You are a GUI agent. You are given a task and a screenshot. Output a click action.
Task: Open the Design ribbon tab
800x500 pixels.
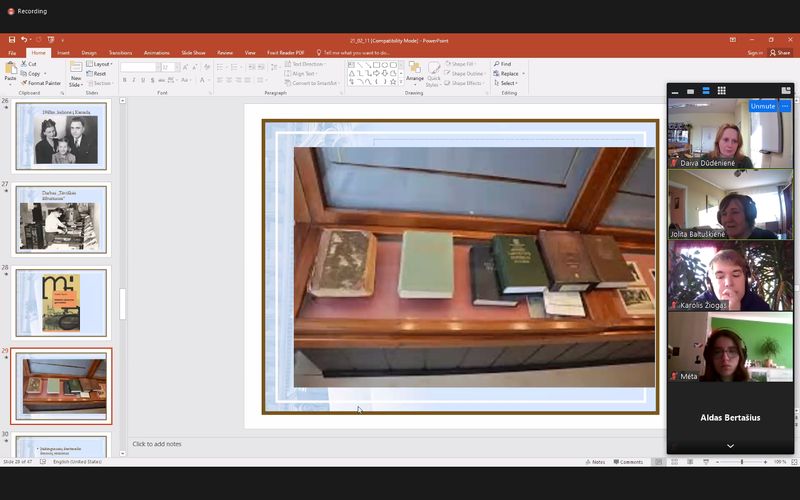tap(89, 53)
